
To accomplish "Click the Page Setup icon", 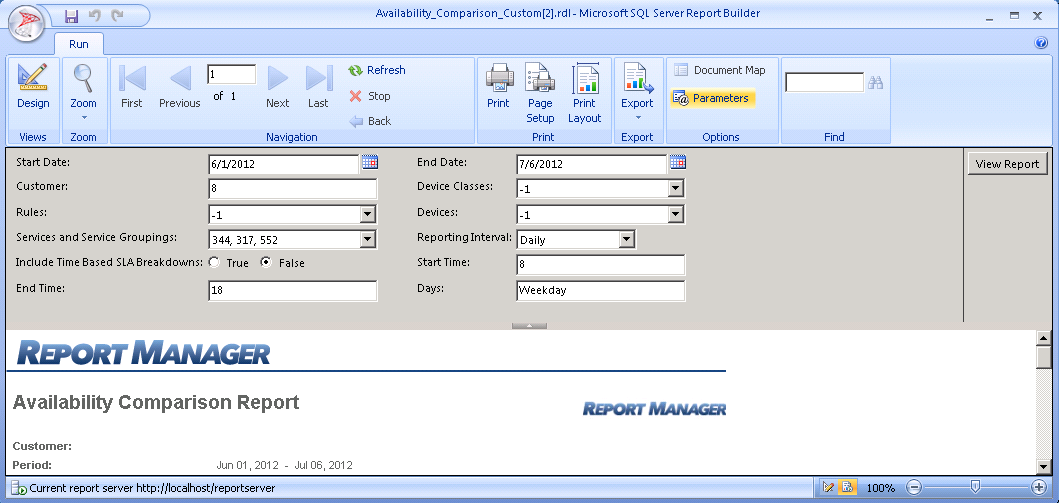I will 540,92.
